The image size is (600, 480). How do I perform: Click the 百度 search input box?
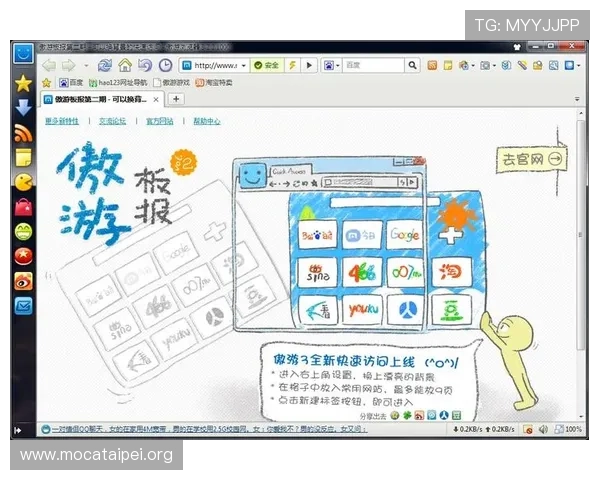(373, 65)
